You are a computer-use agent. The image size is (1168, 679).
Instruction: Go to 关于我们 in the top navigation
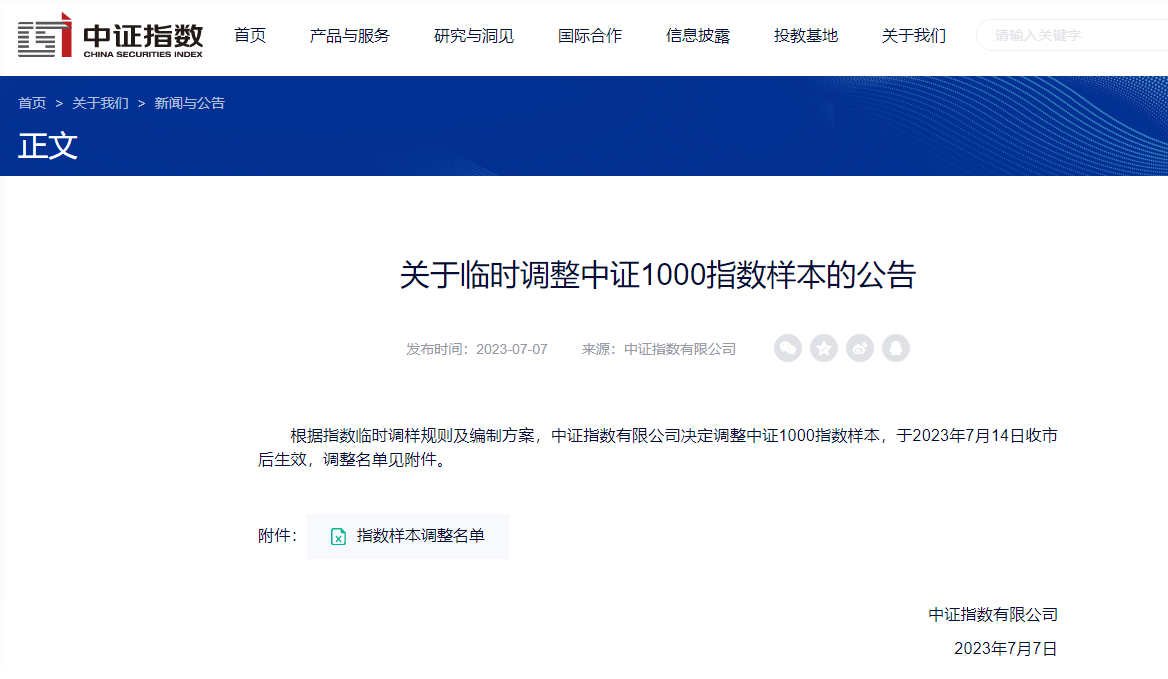(914, 36)
